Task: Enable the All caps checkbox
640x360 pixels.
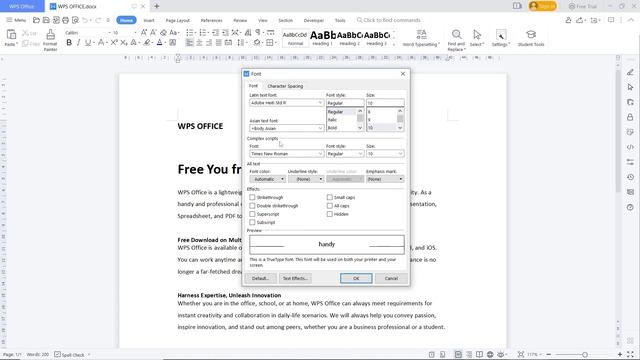Action: pos(329,206)
